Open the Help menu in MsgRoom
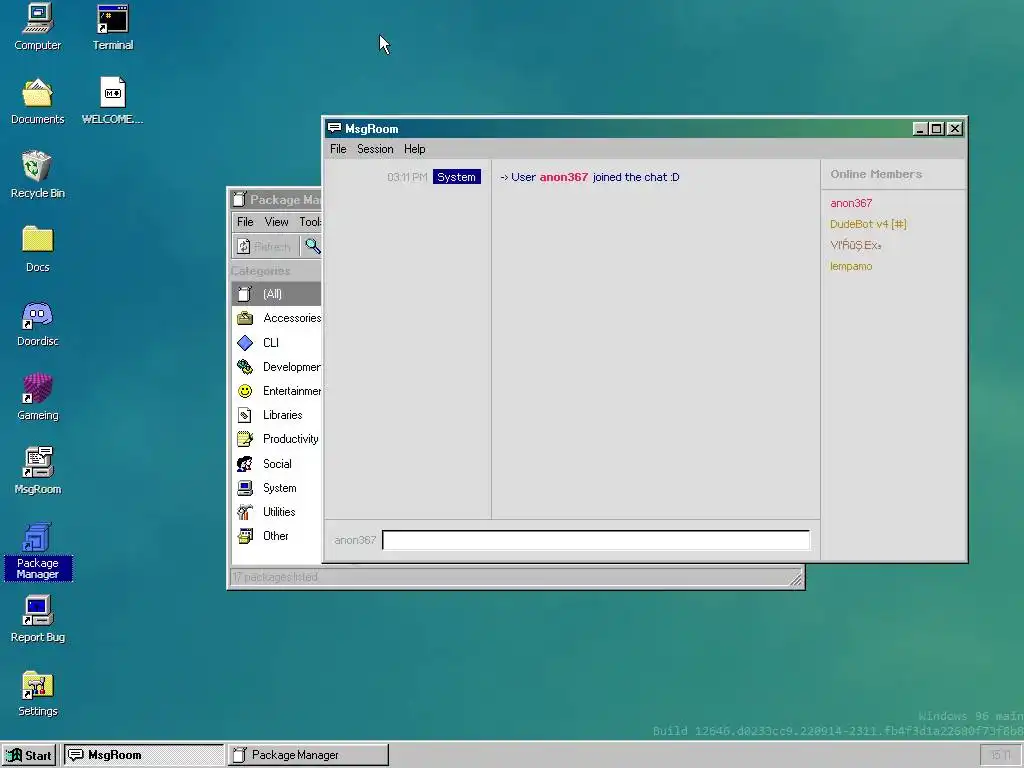1024x768 pixels. (x=414, y=149)
